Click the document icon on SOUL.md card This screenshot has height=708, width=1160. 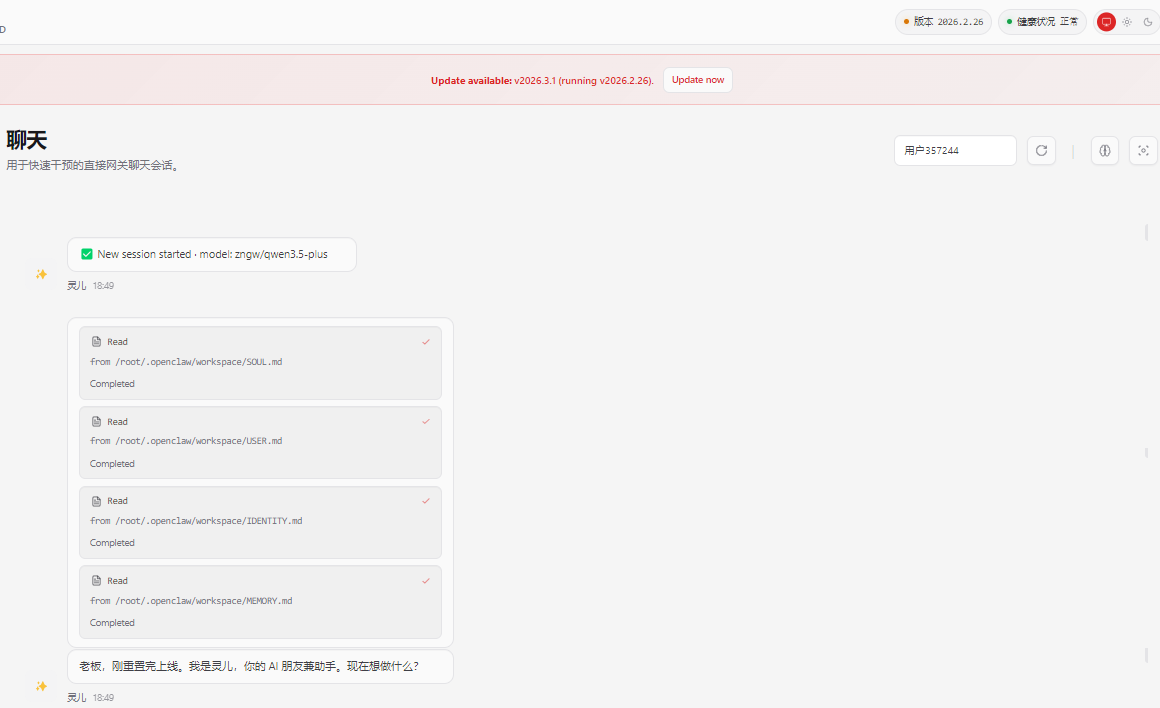coord(96,342)
